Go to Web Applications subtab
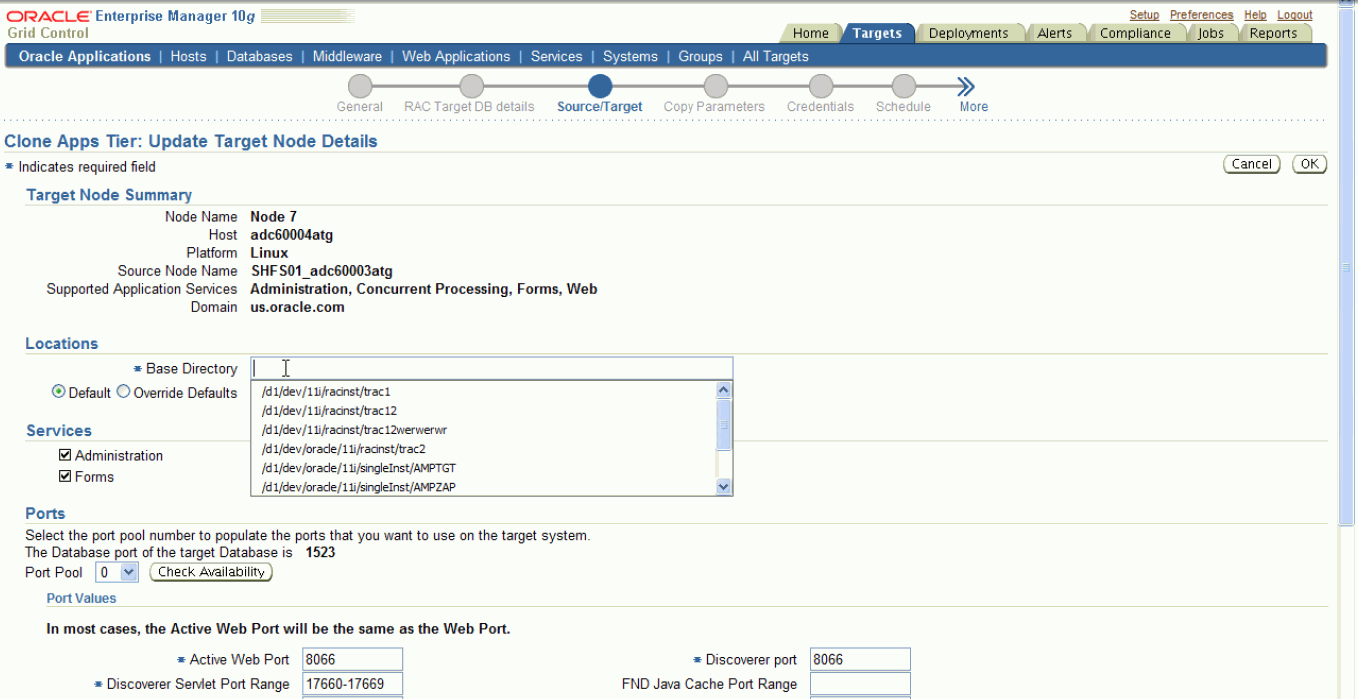Screen dimensions: 1358x699 tap(456, 56)
